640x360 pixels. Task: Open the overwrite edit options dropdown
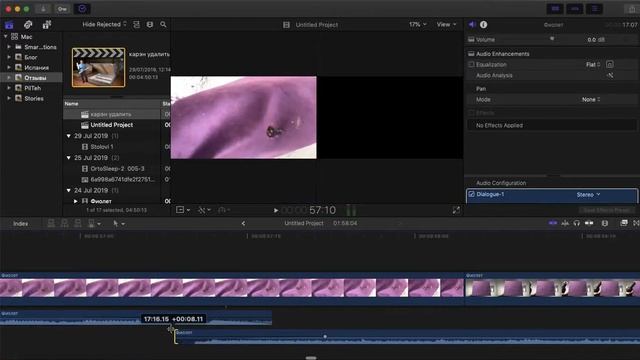(94, 223)
